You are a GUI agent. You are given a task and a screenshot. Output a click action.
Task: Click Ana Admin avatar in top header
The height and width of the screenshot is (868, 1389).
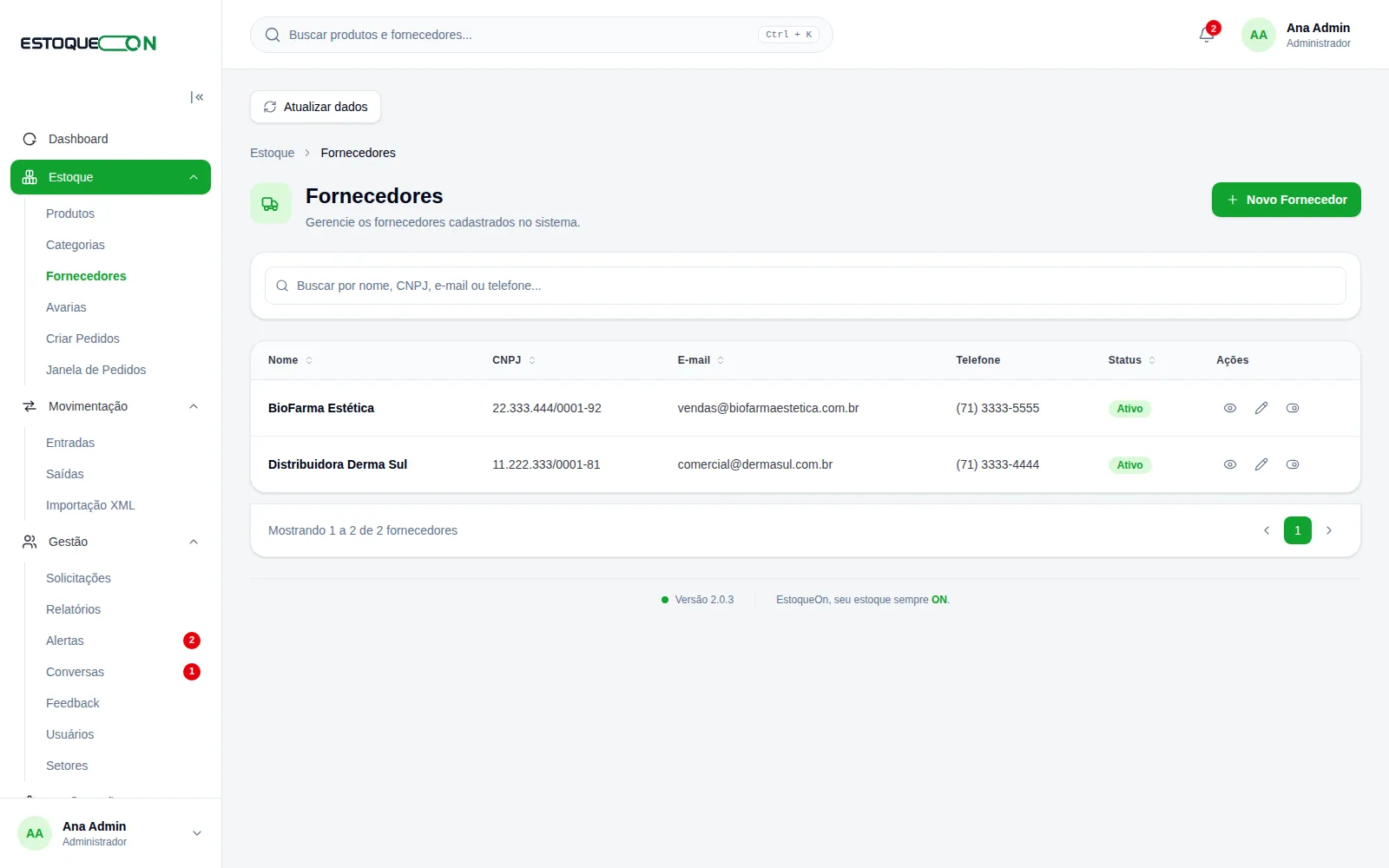tap(1258, 35)
